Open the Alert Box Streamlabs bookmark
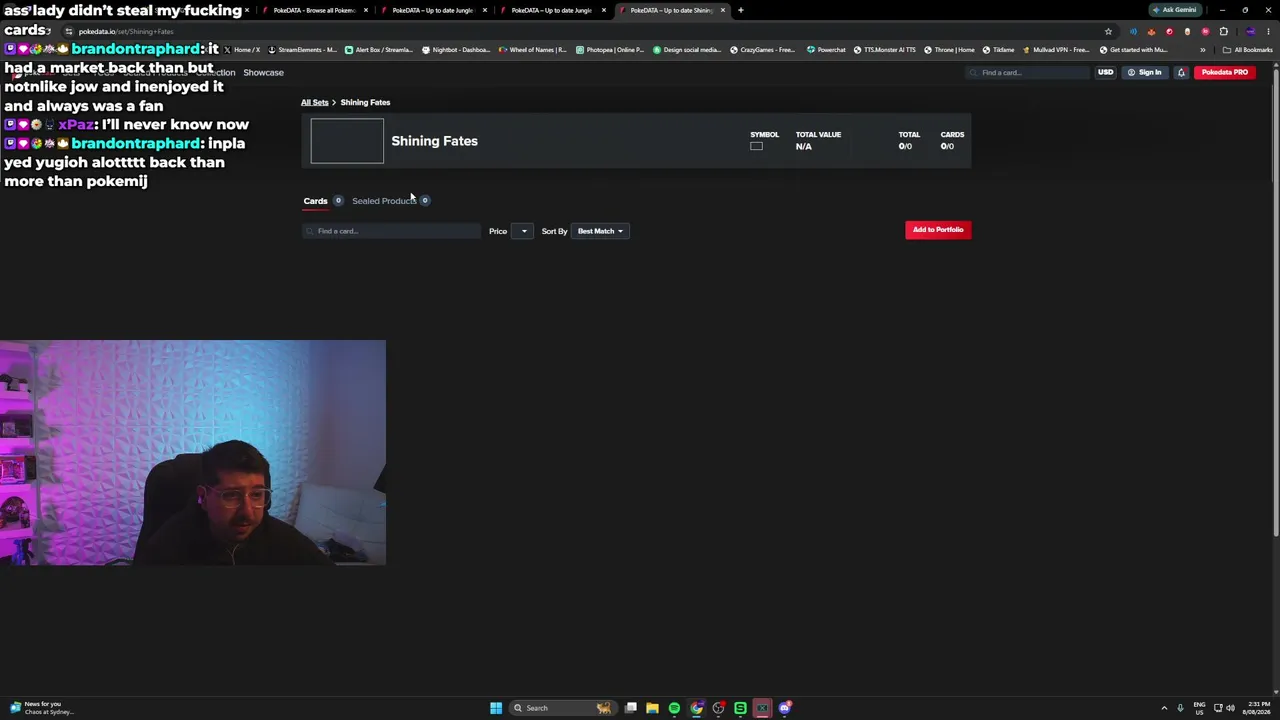The height and width of the screenshot is (720, 1280). tap(380, 50)
